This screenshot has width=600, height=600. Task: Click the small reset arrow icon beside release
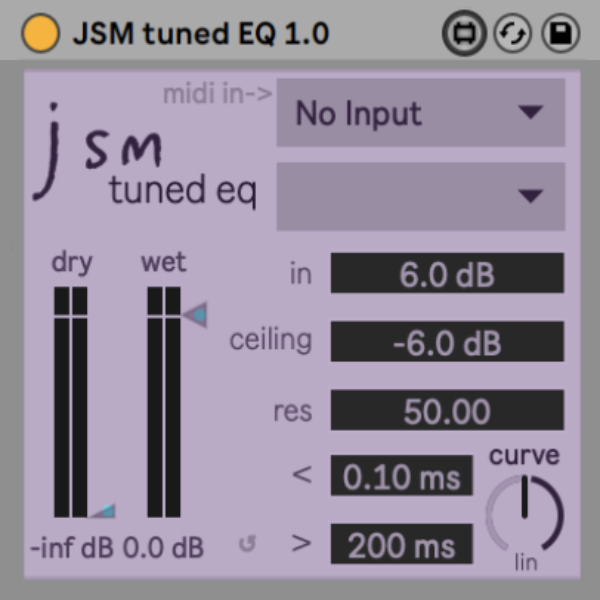point(247,546)
